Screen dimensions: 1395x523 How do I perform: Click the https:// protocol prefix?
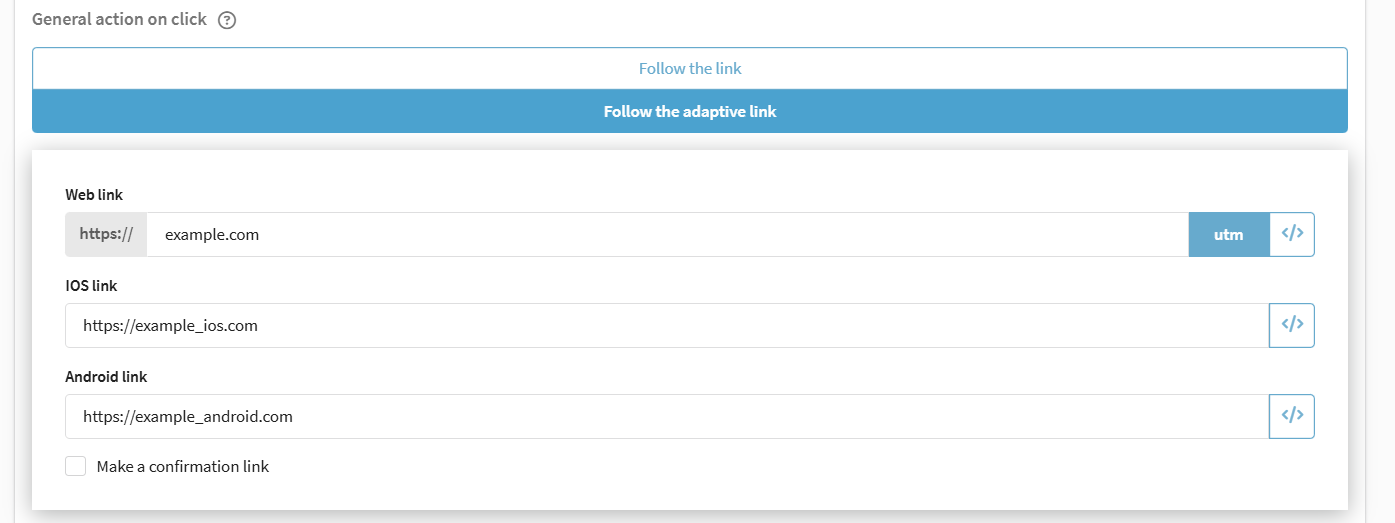click(106, 234)
